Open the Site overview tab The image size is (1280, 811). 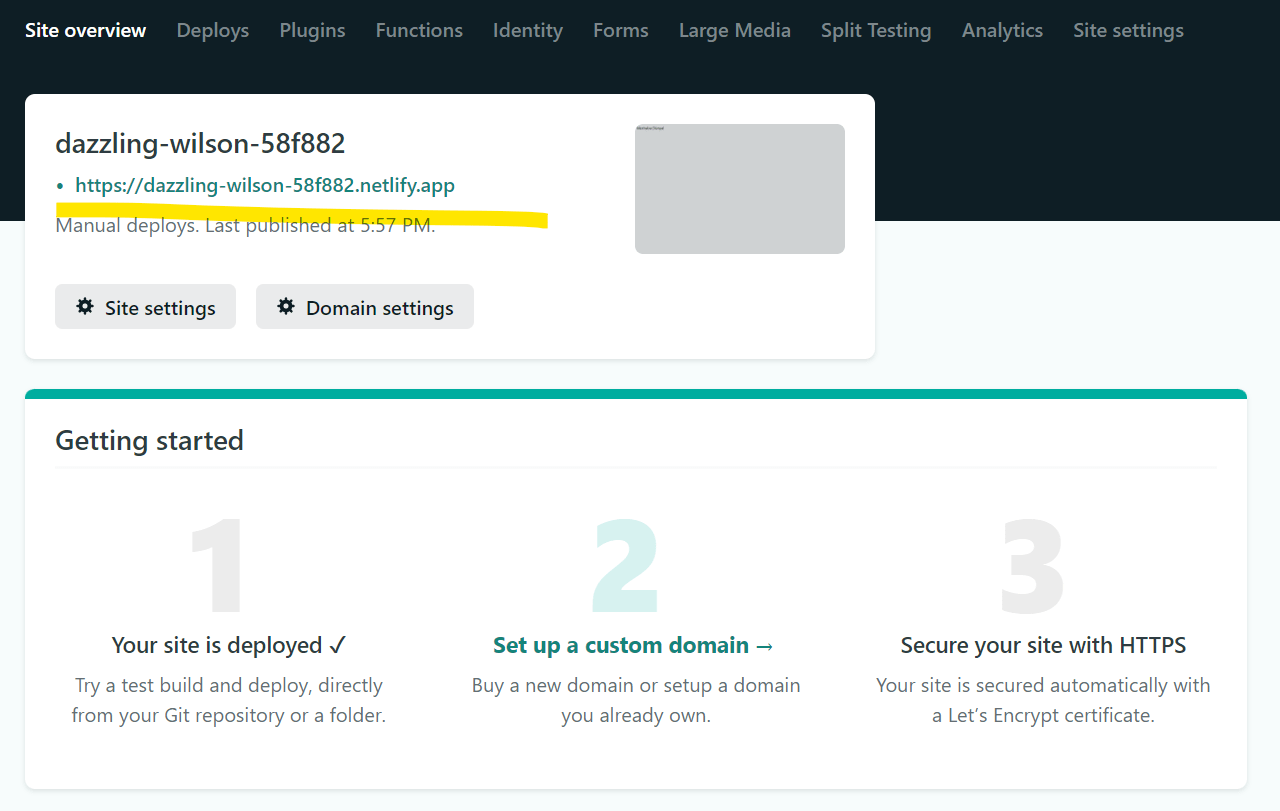point(85,30)
